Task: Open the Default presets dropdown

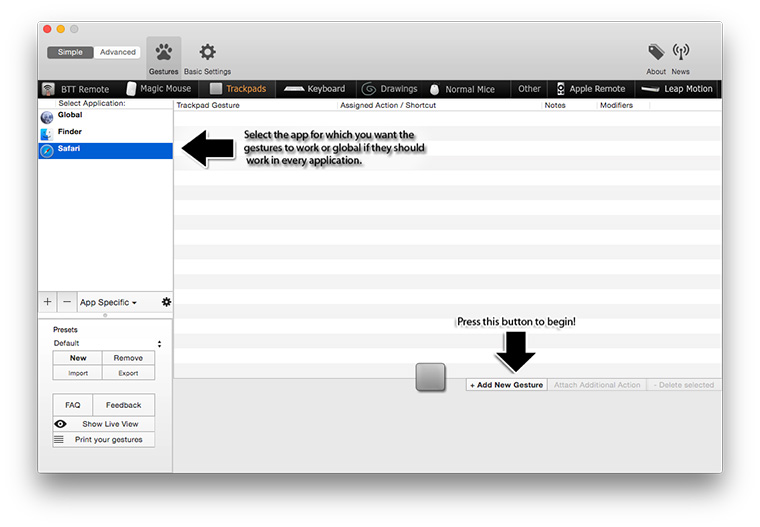Action: coord(107,343)
